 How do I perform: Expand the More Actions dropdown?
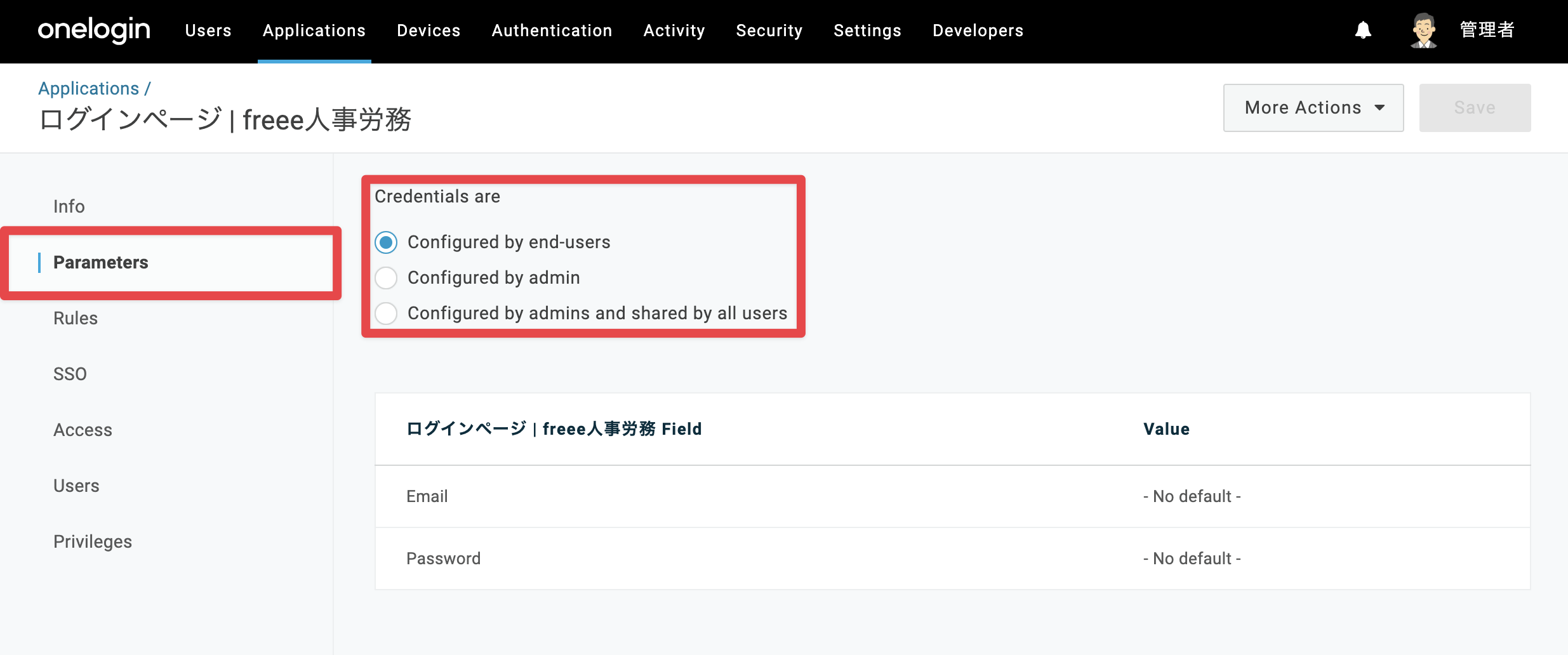tap(1313, 108)
